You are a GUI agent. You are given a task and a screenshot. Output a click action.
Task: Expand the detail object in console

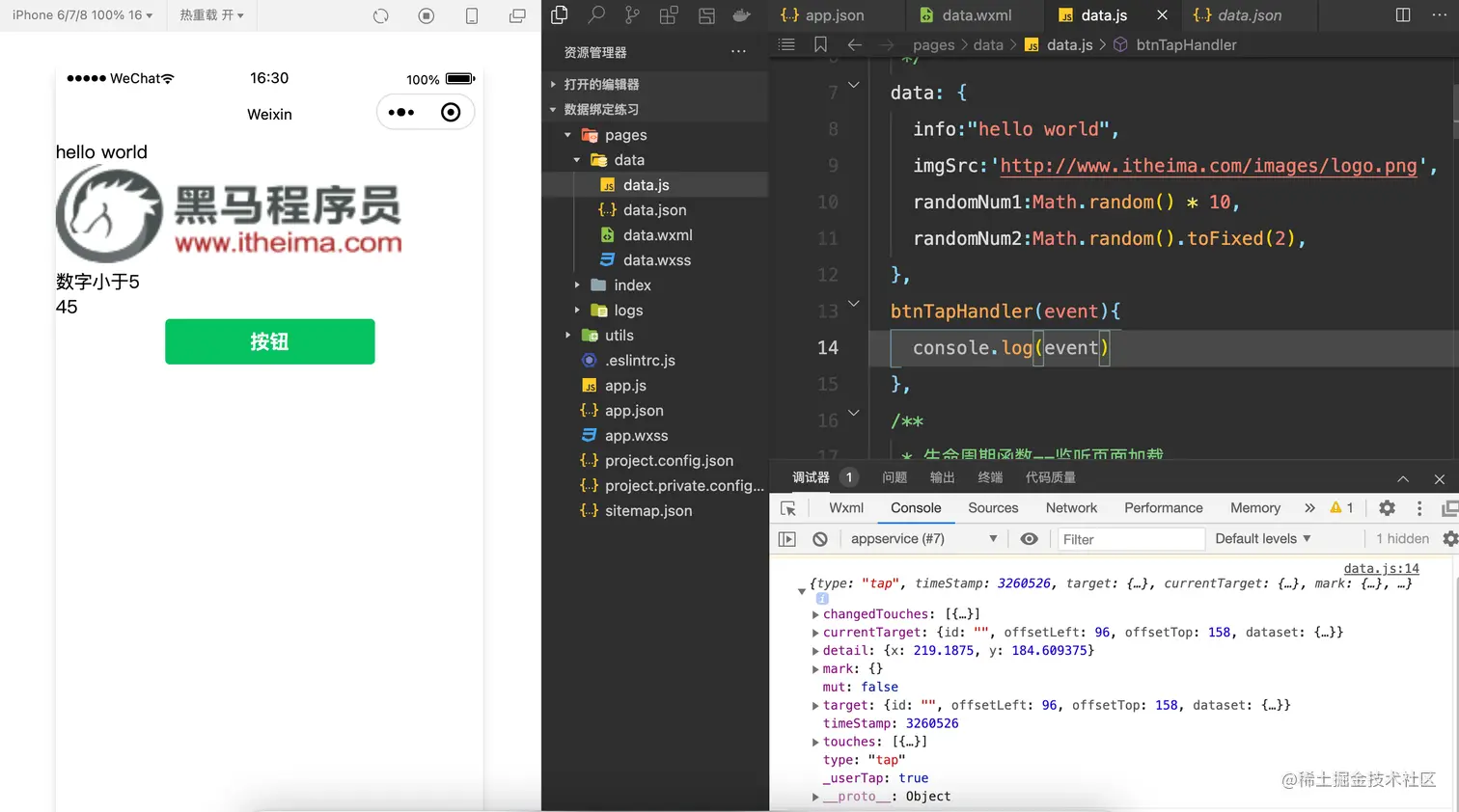815,651
